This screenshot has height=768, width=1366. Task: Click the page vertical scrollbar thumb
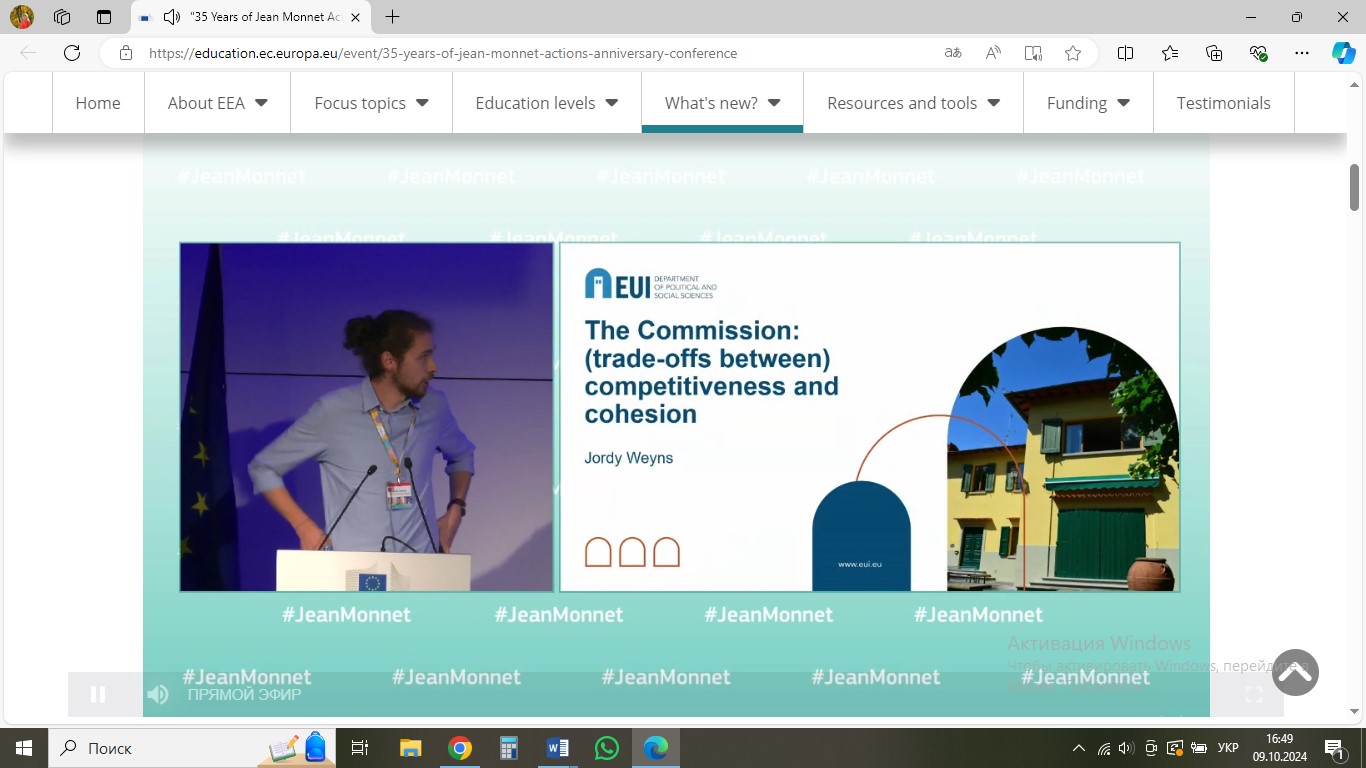coord(1355,187)
